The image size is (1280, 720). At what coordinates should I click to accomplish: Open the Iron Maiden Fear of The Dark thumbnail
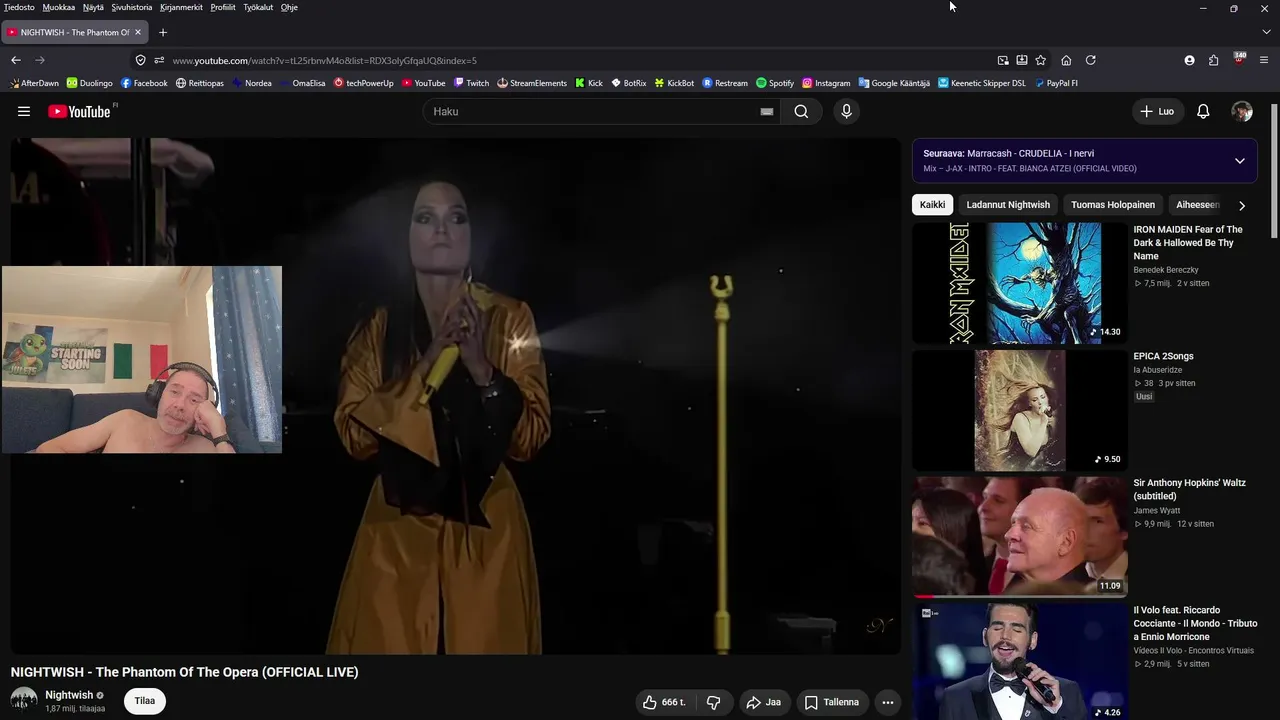point(1020,283)
